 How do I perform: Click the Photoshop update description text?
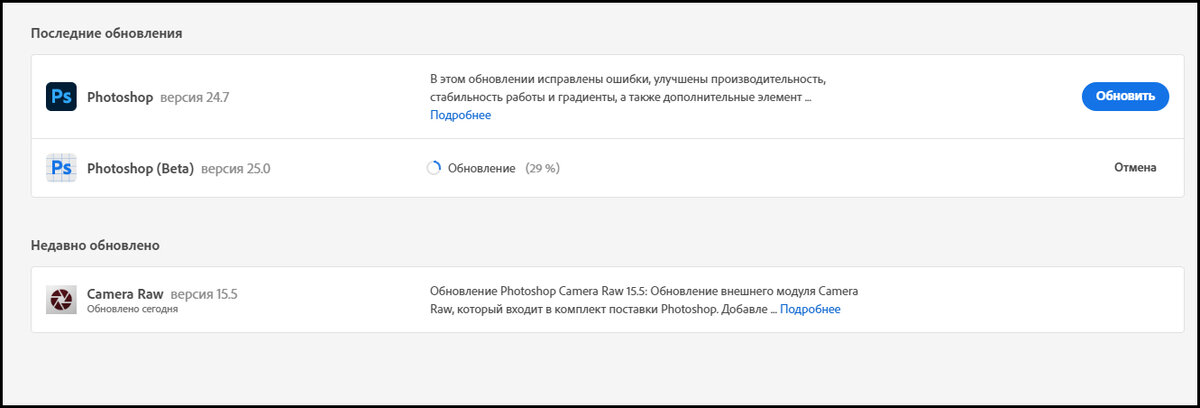(x=628, y=88)
